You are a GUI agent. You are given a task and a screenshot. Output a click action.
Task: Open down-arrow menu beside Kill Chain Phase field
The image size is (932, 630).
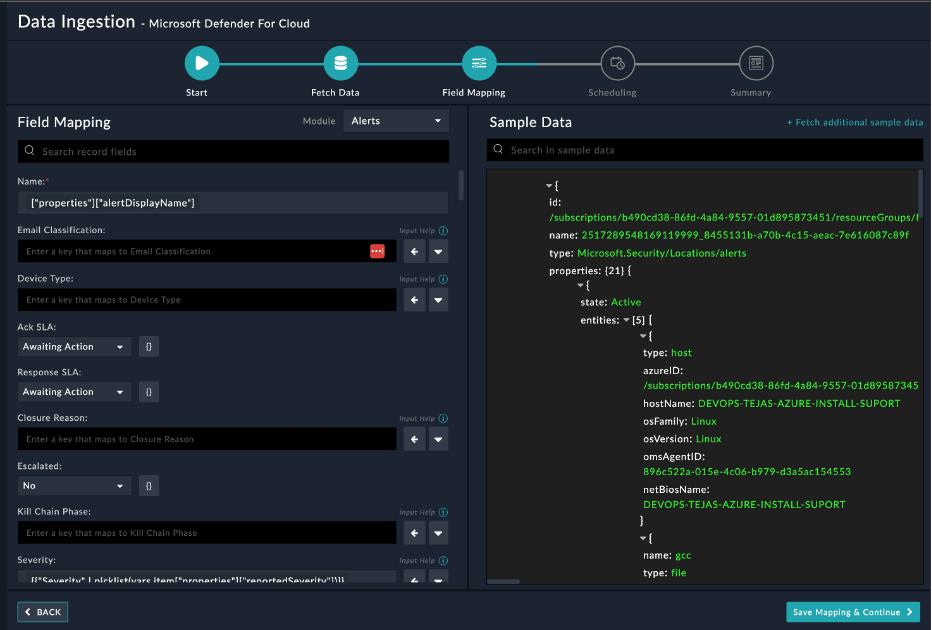tap(438, 533)
